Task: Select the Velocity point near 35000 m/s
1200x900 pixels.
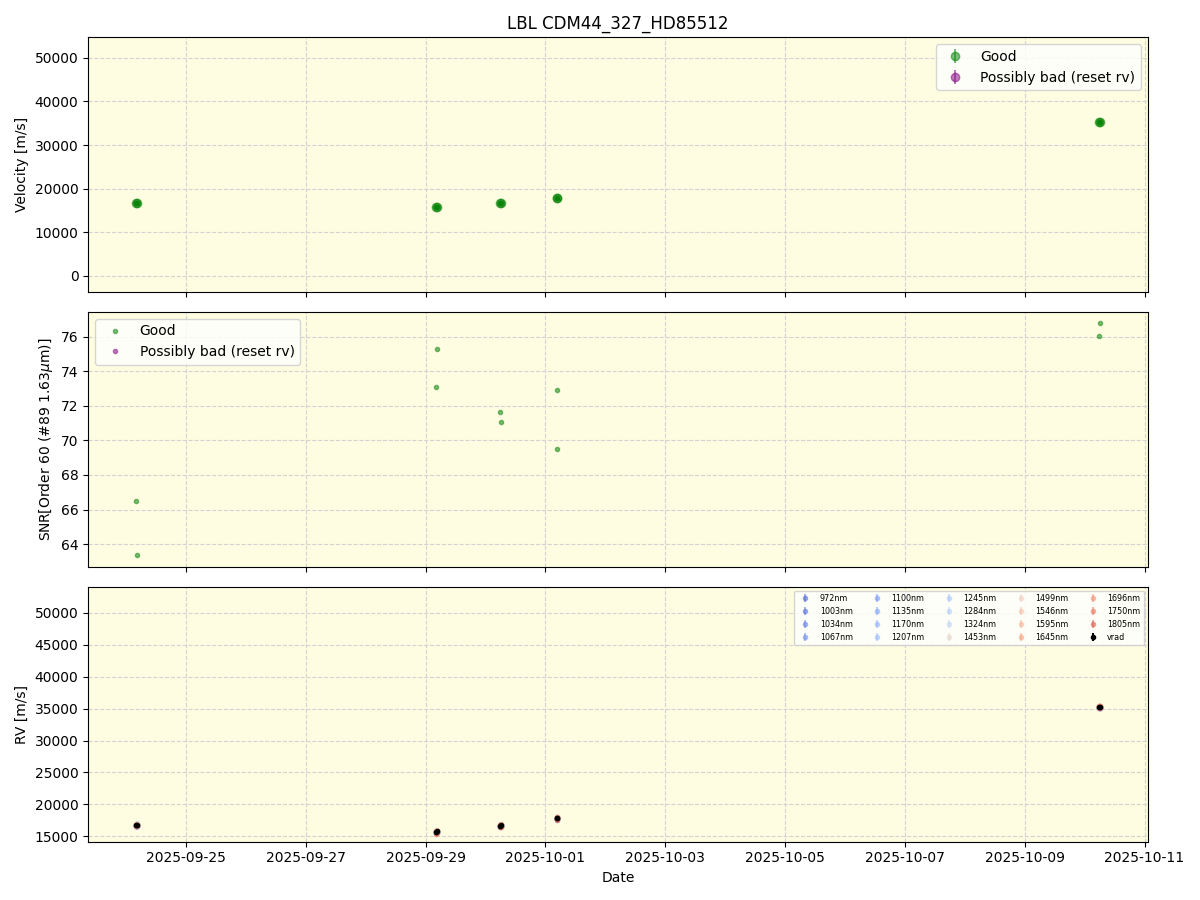Action: 1100,122
